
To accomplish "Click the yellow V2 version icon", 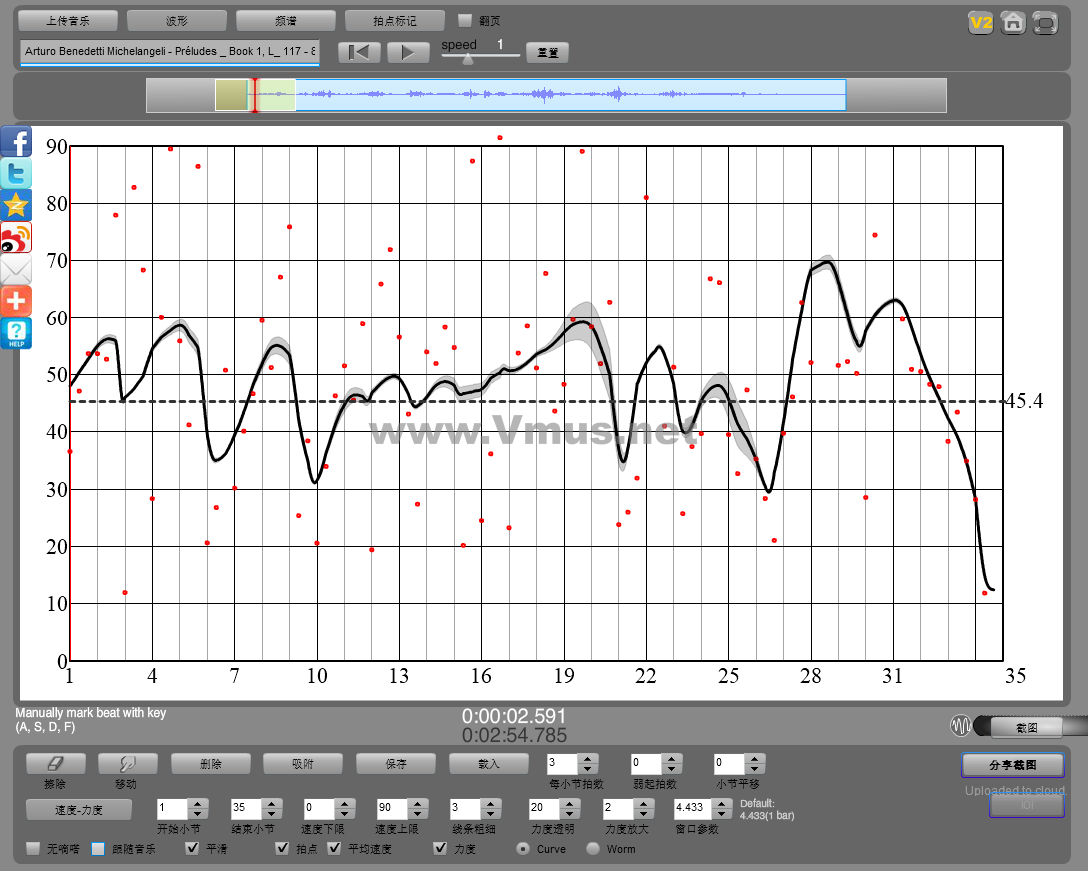I will [981, 23].
